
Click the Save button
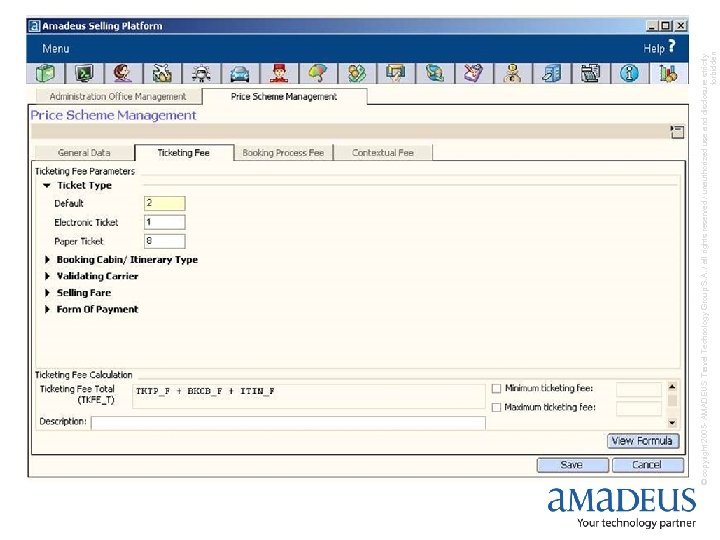click(572, 465)
